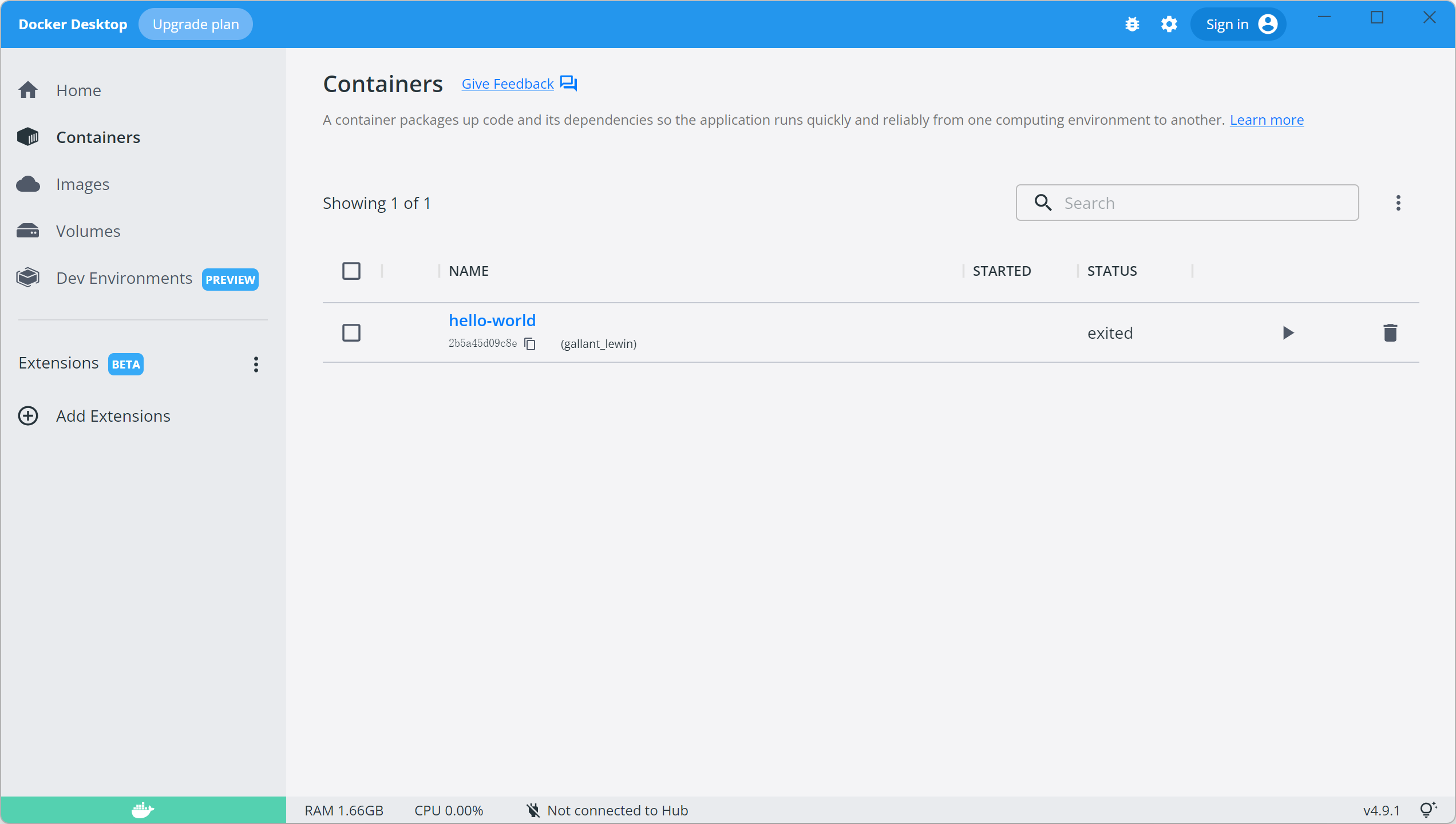
Task: Toggle the select-all containers checkbox
Action: [351, 271]
